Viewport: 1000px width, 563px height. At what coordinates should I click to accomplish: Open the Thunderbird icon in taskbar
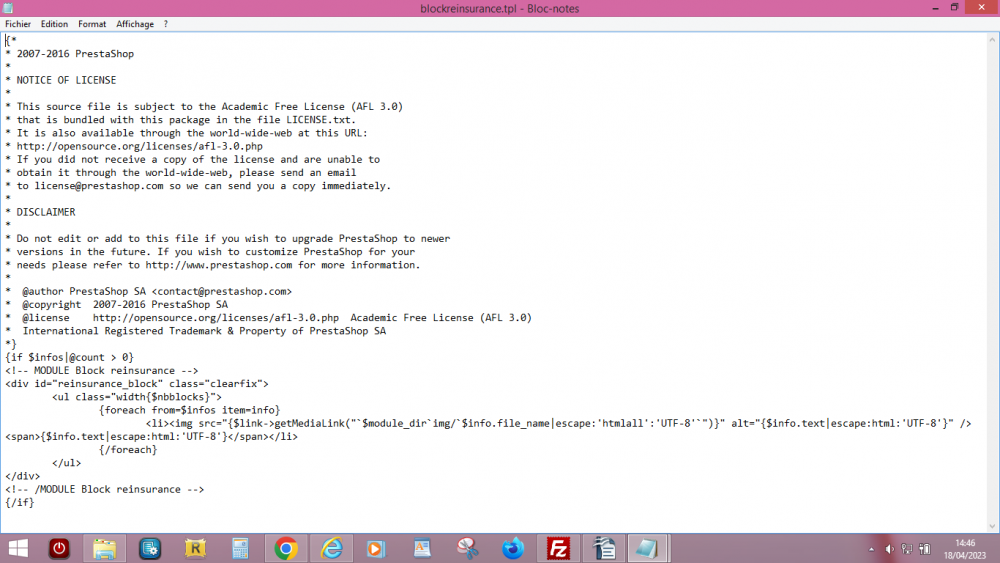click(x=513, y=548)
